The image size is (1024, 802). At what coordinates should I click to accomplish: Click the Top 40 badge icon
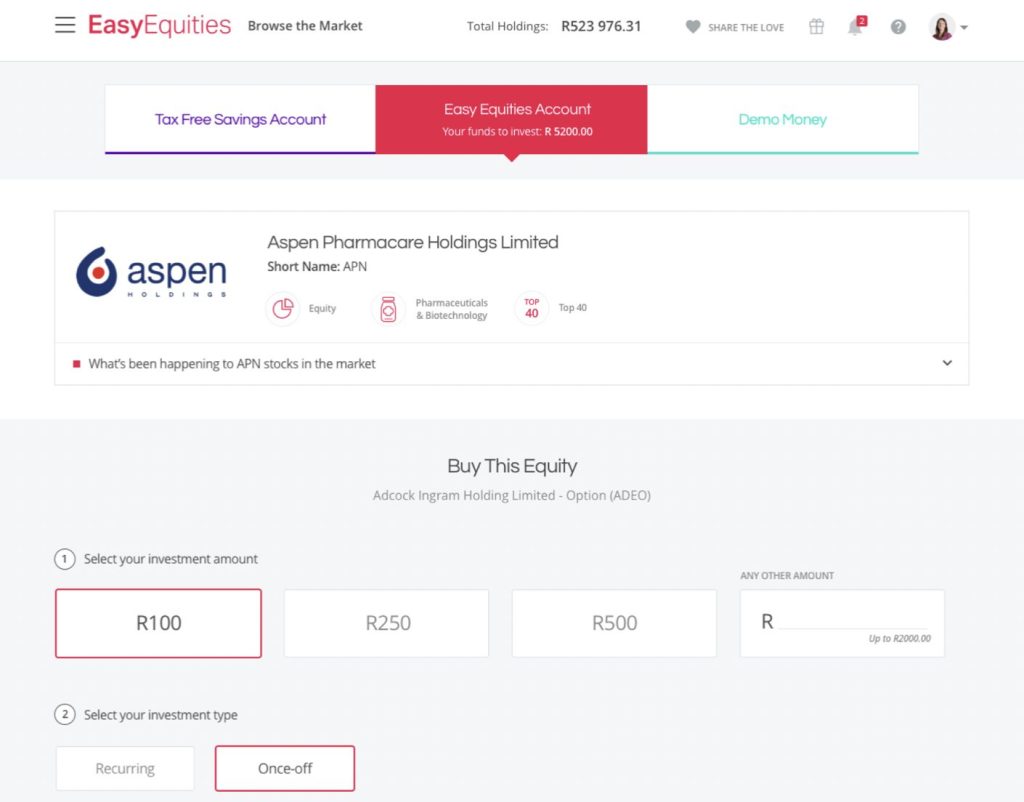click(532, 308)
